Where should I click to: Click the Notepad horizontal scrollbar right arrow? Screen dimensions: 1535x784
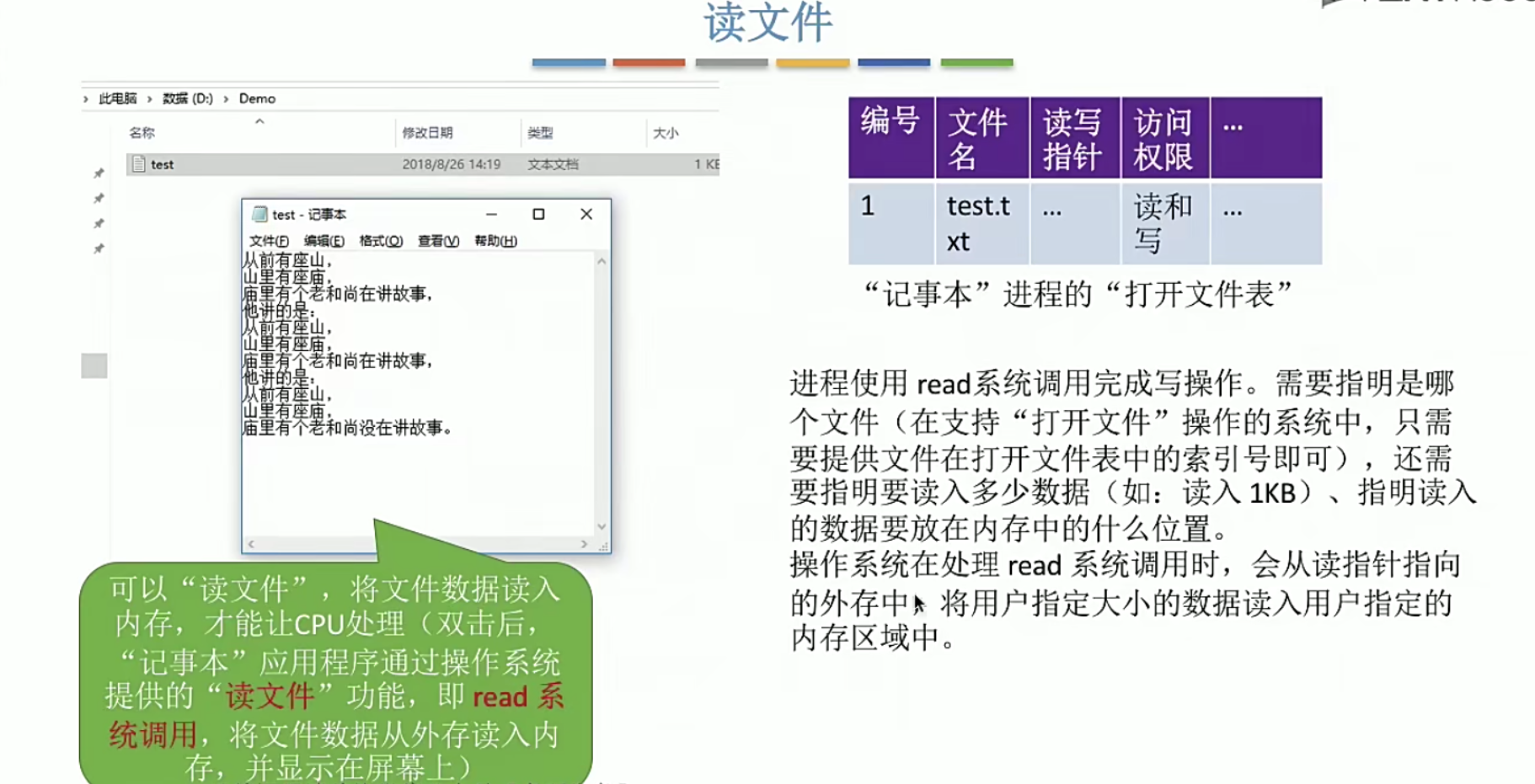click(x=584, y=544)
